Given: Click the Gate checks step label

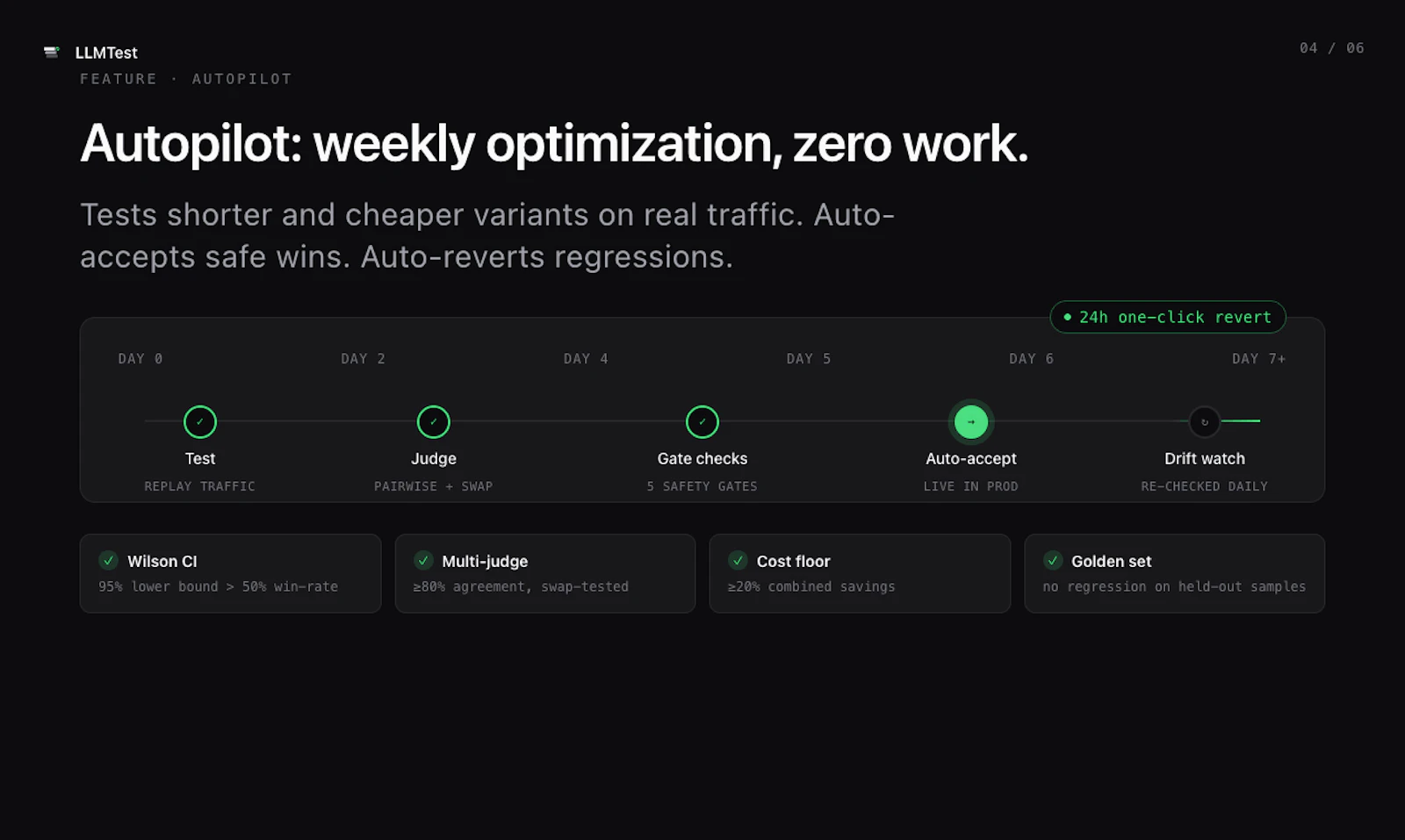Looking at the screenshot, I should tap(702, 459).
